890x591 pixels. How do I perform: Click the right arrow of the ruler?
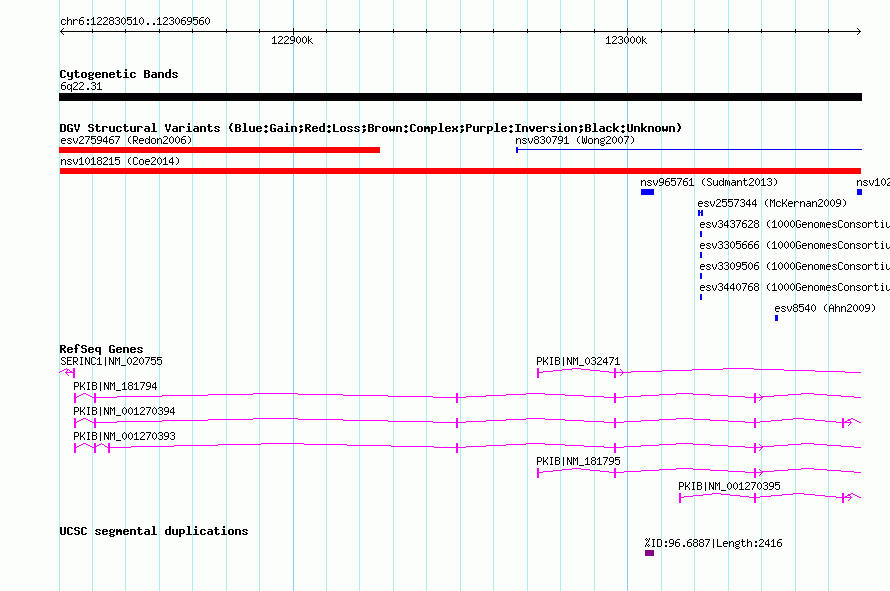click(858, 31)
